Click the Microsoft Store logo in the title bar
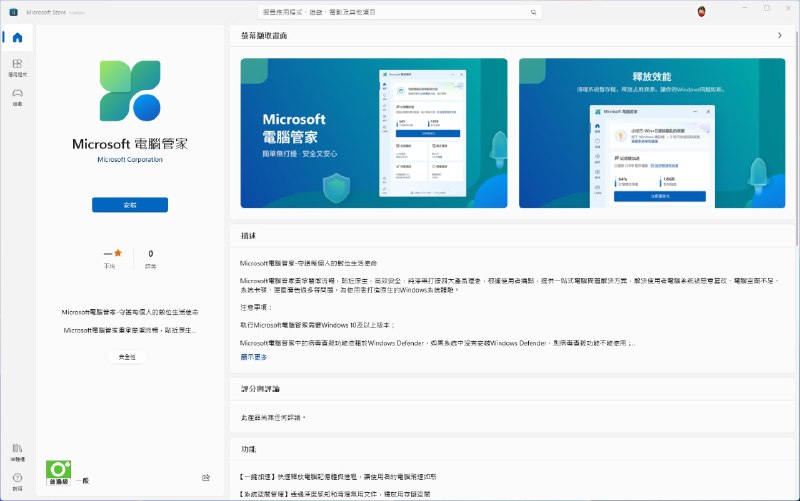 pyautogui.click(x=14, y=12)
